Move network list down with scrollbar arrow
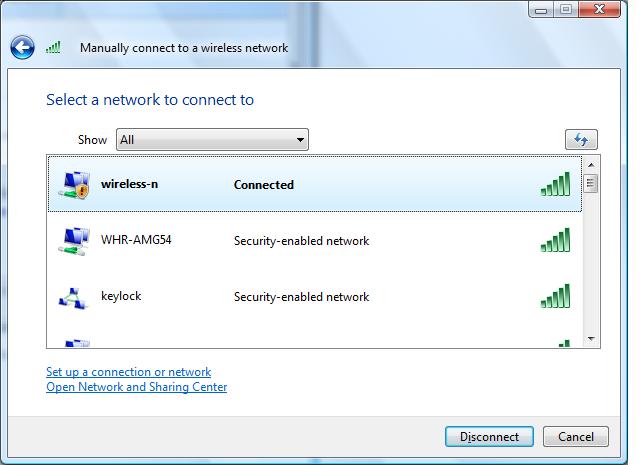This screenshot has height=465, width=640. coord(591,339)
